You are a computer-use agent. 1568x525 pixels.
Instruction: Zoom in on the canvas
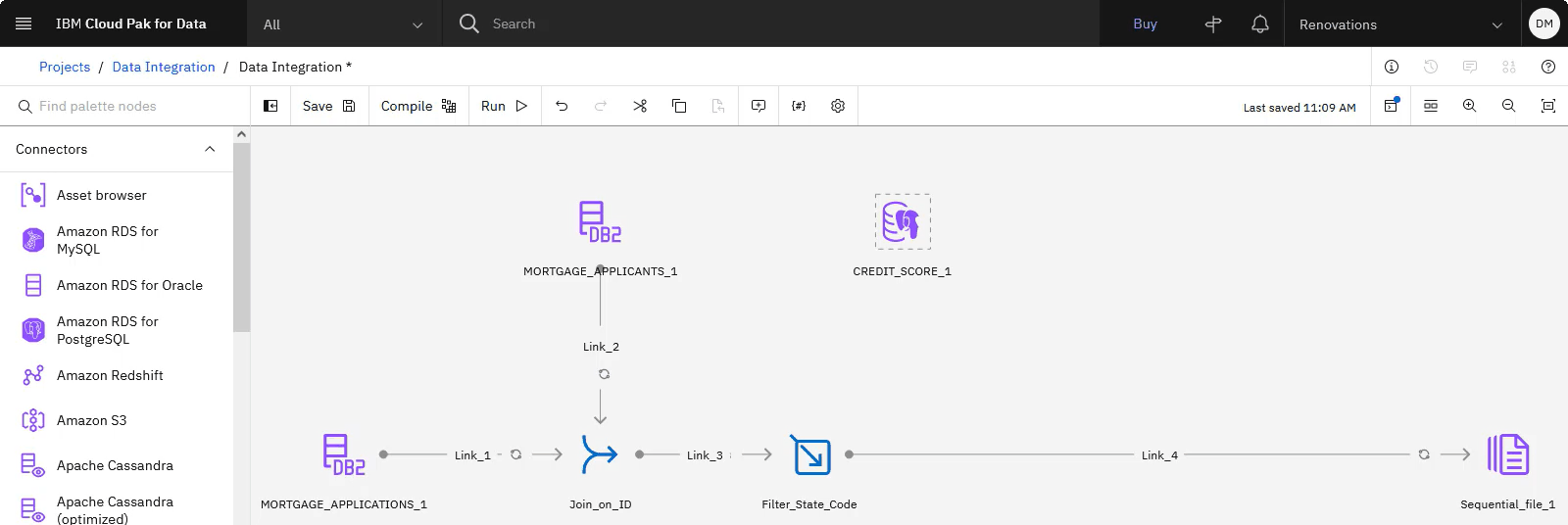tap(1469, 106)
